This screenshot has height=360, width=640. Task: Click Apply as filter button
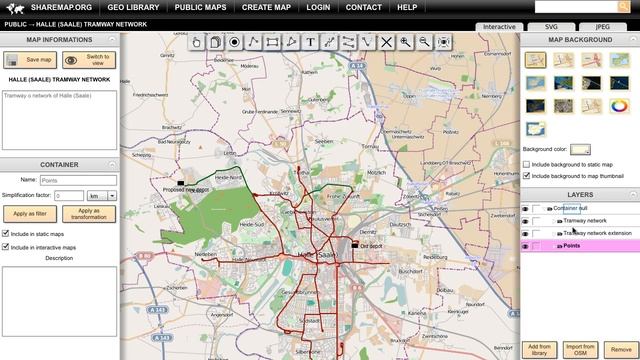(30, 214)
